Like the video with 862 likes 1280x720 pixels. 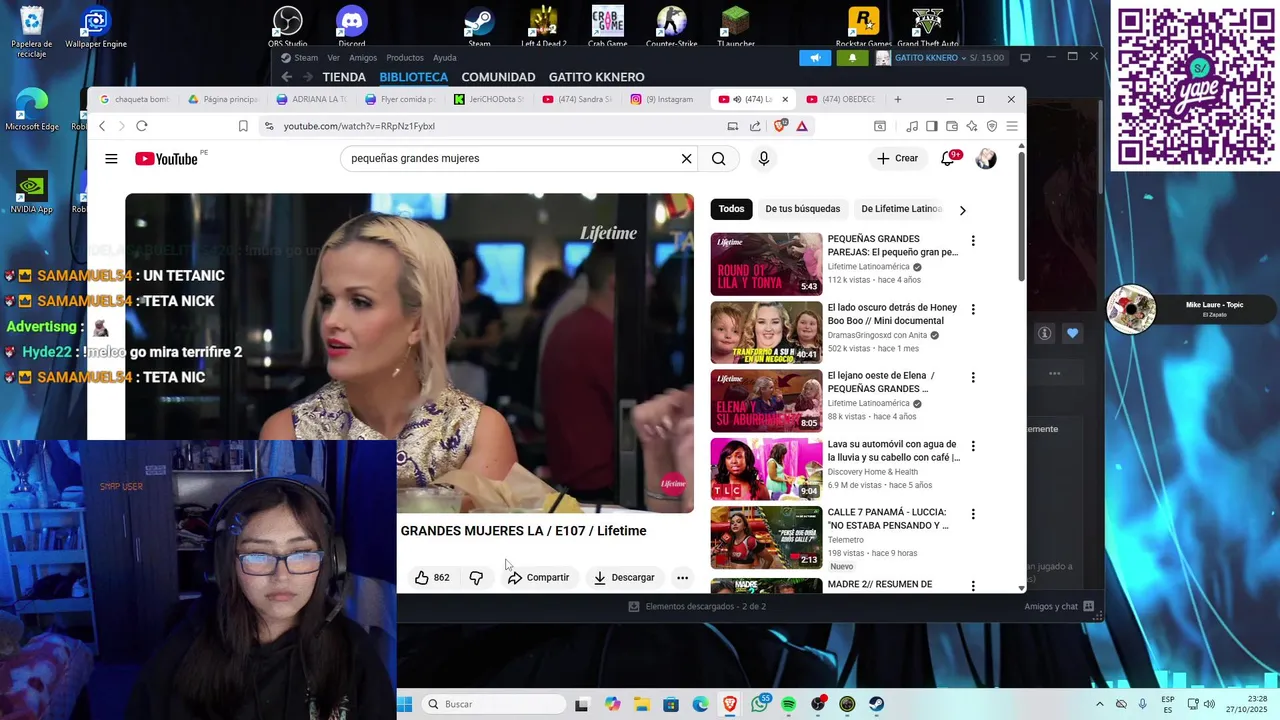(x=432, y=577)
